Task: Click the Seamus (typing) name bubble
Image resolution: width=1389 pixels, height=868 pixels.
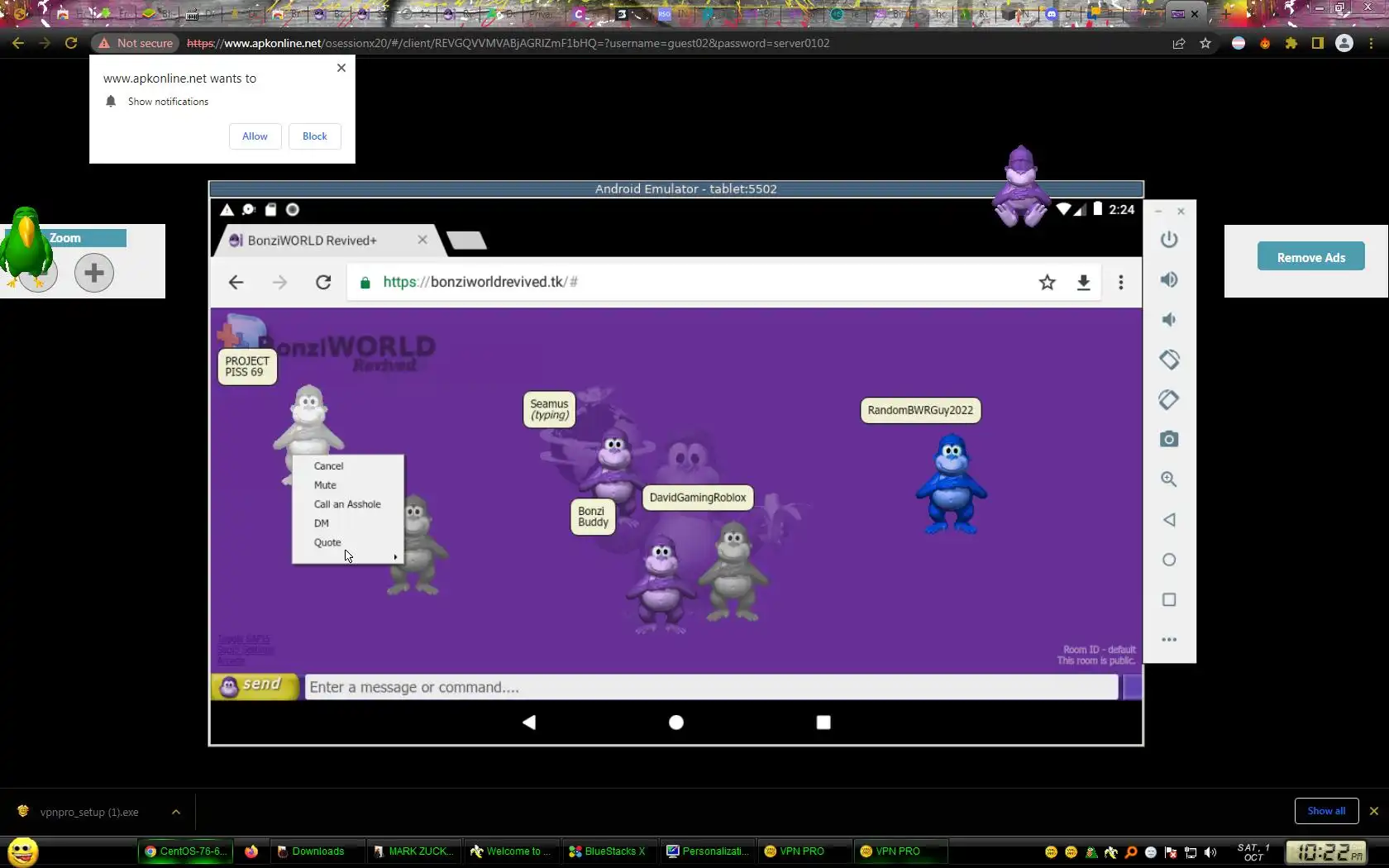Action: [550, 409]
